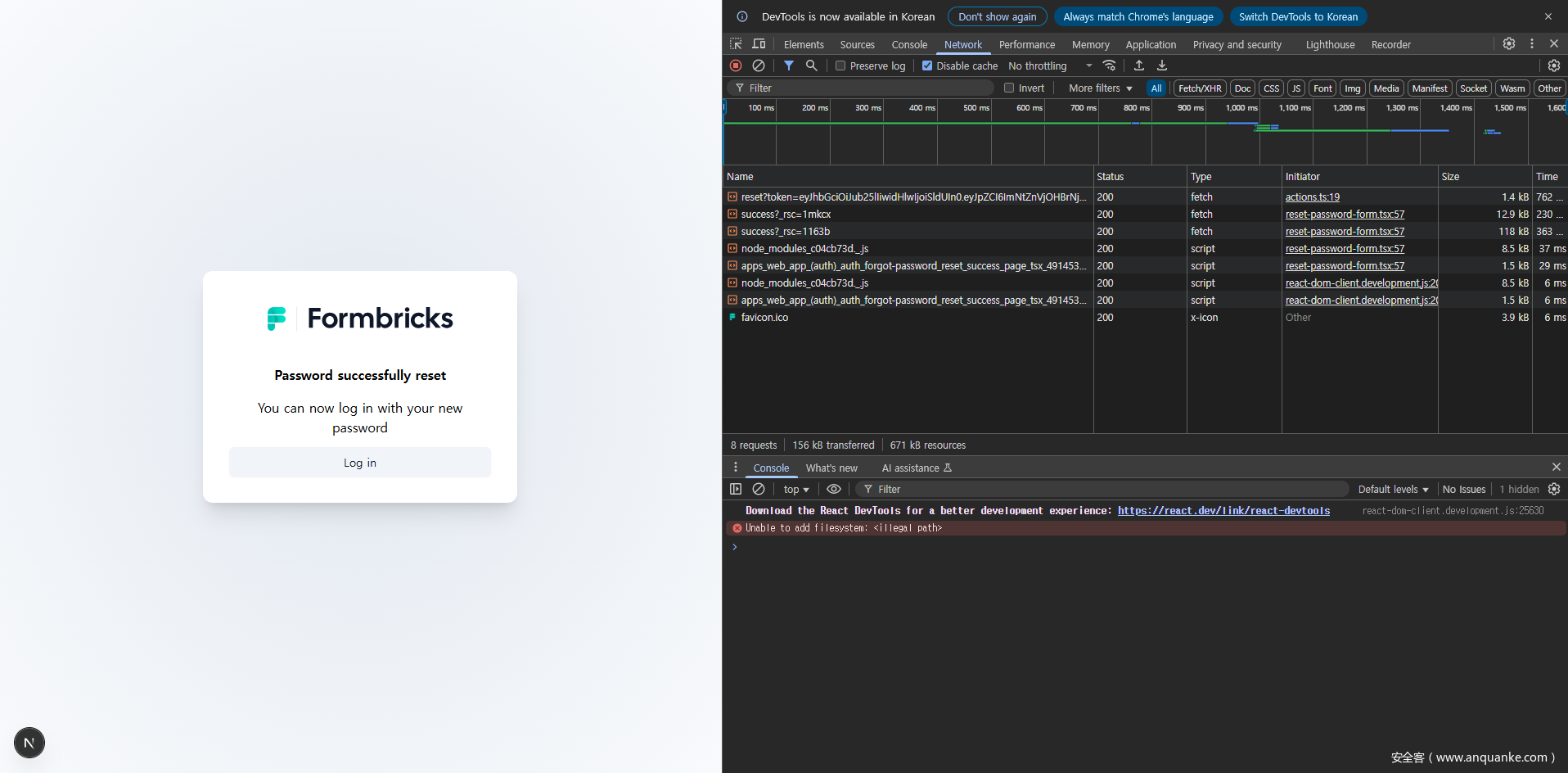Switch to the Elements tab
Screen dimensions: 1568x773
tap(803, 45)
